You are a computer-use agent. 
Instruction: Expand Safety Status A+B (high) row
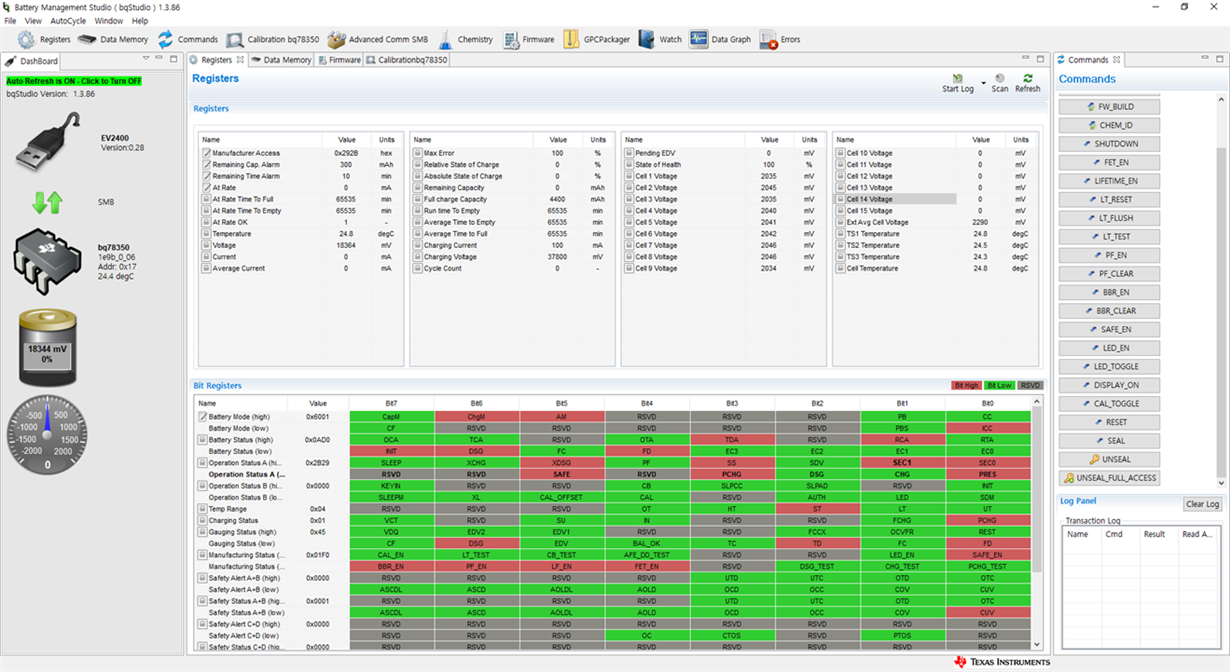(203, 601)
